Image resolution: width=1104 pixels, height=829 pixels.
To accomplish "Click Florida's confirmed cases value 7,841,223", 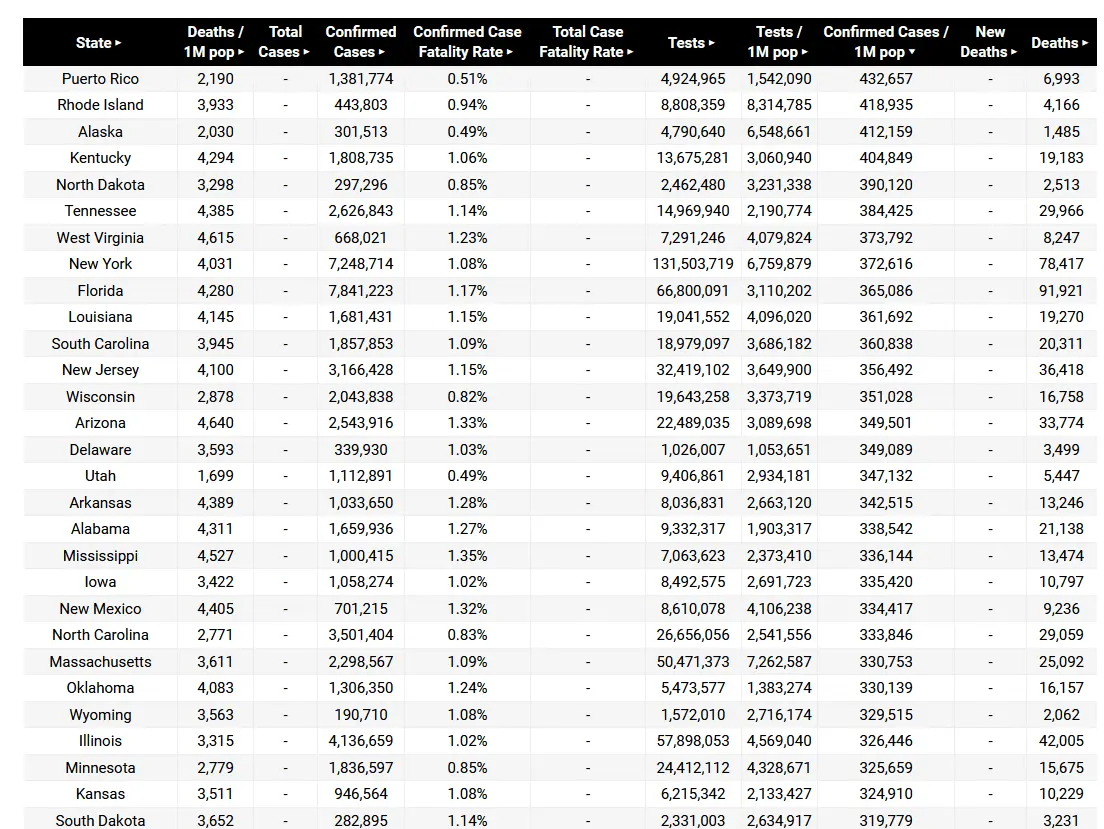I will (359, 291).
